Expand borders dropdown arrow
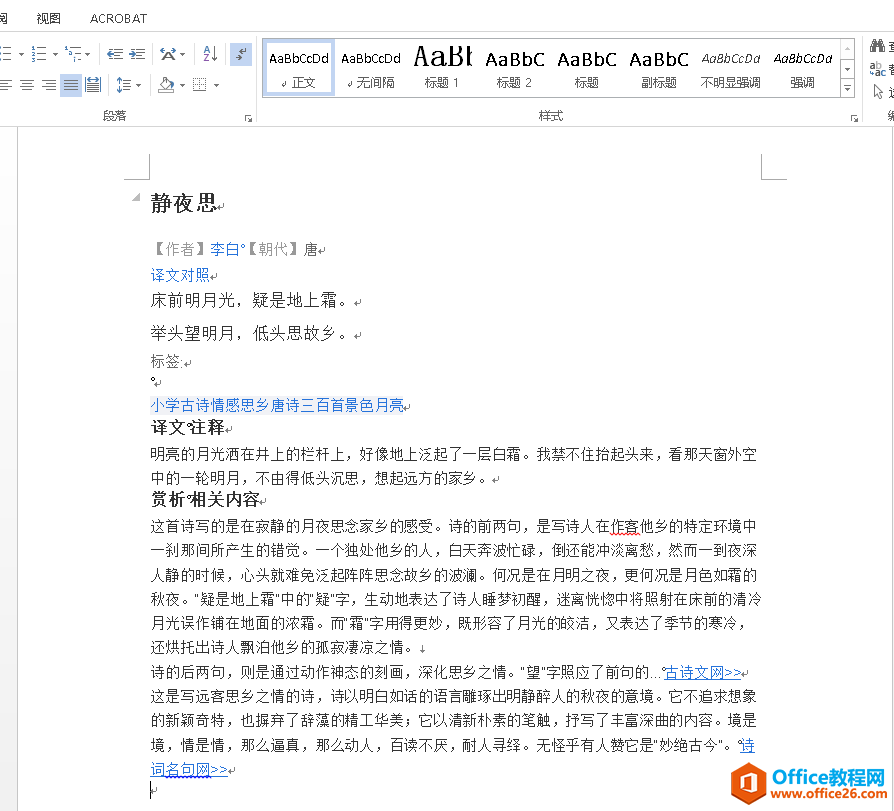The image size is (894, 811). [217, 86]
